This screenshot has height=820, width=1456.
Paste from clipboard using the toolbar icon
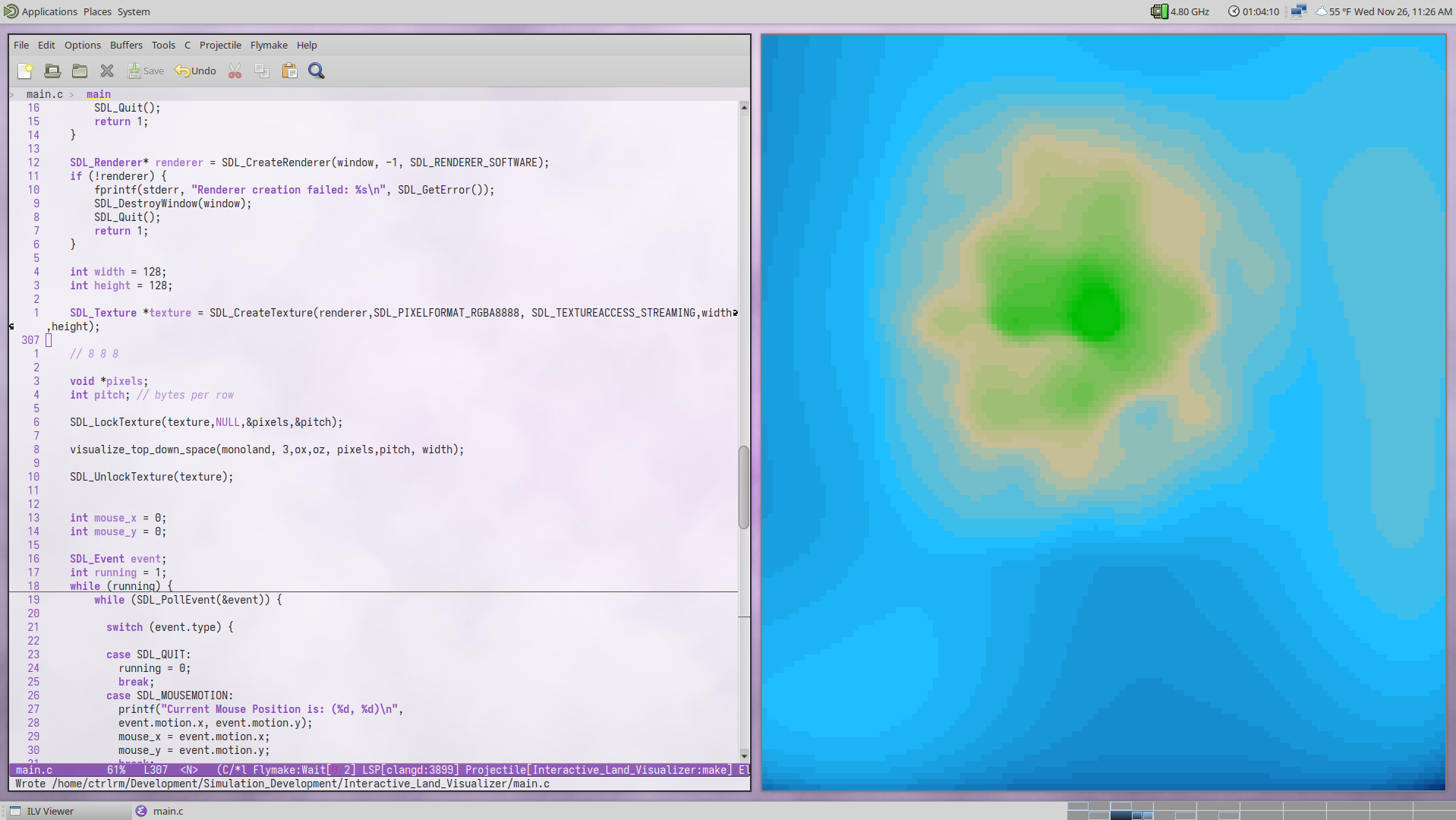pos(289,71)
